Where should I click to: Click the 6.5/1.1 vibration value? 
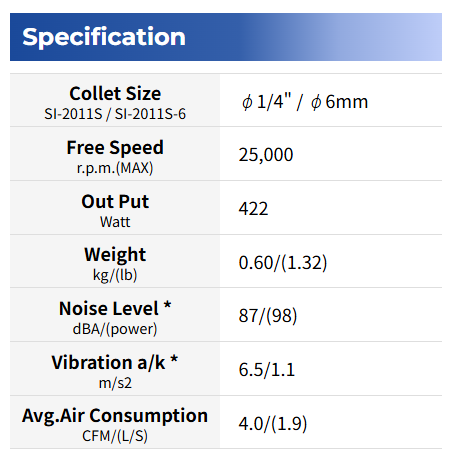tap(267, 370)
